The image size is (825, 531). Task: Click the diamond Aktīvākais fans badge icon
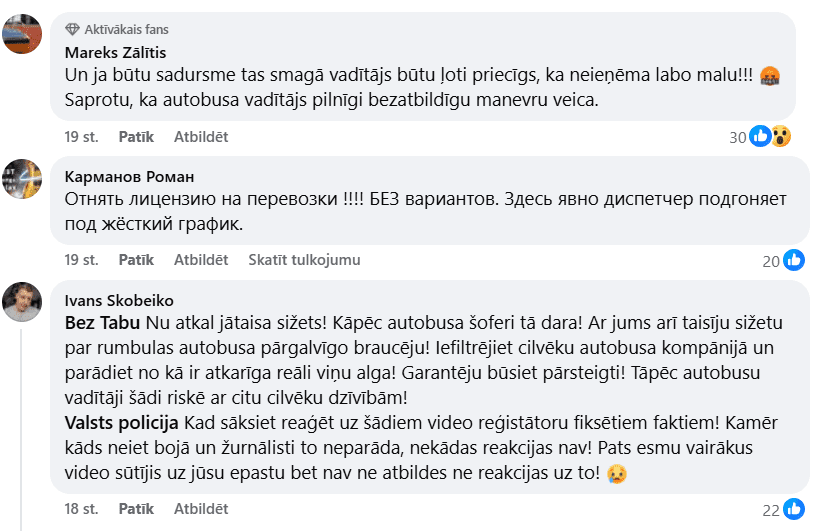[71, 29]
